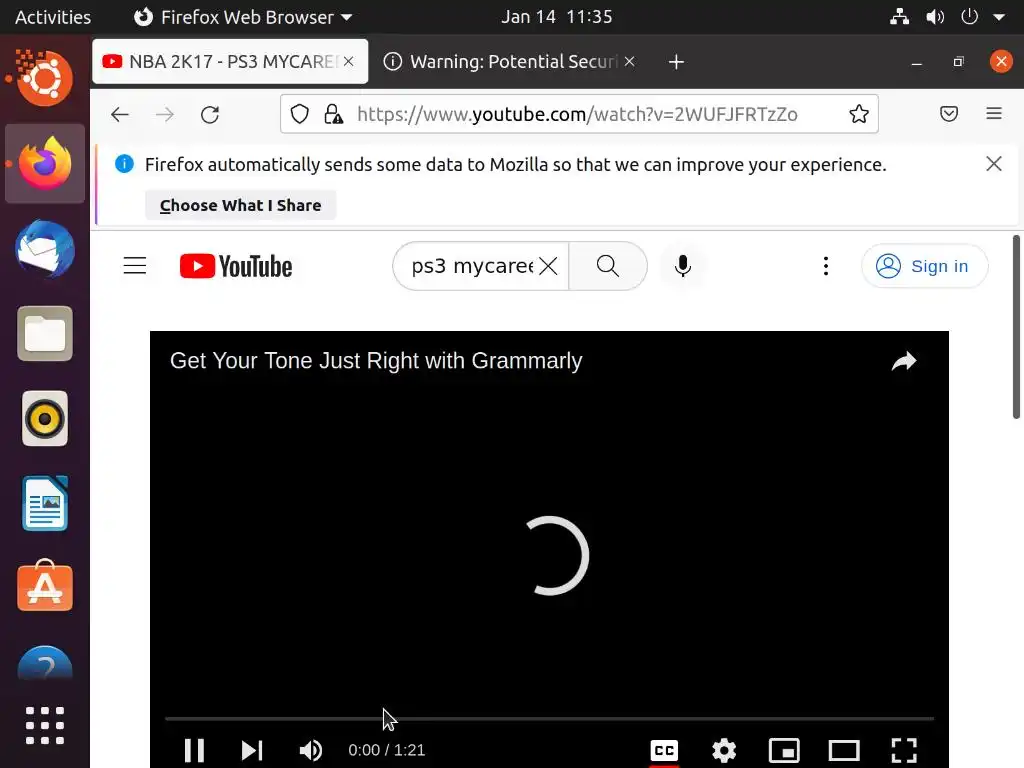Show applications grid in dock
Viewport: 1024px width, 768px height.
[44, 726]
